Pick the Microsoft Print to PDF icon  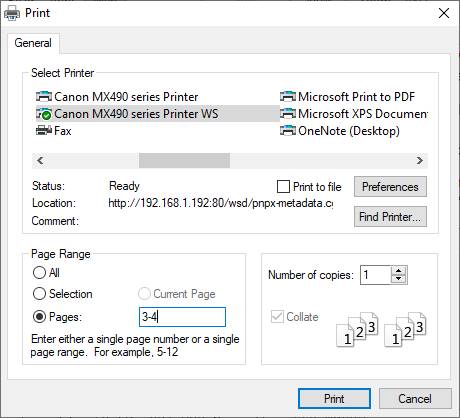pos(288,97)
